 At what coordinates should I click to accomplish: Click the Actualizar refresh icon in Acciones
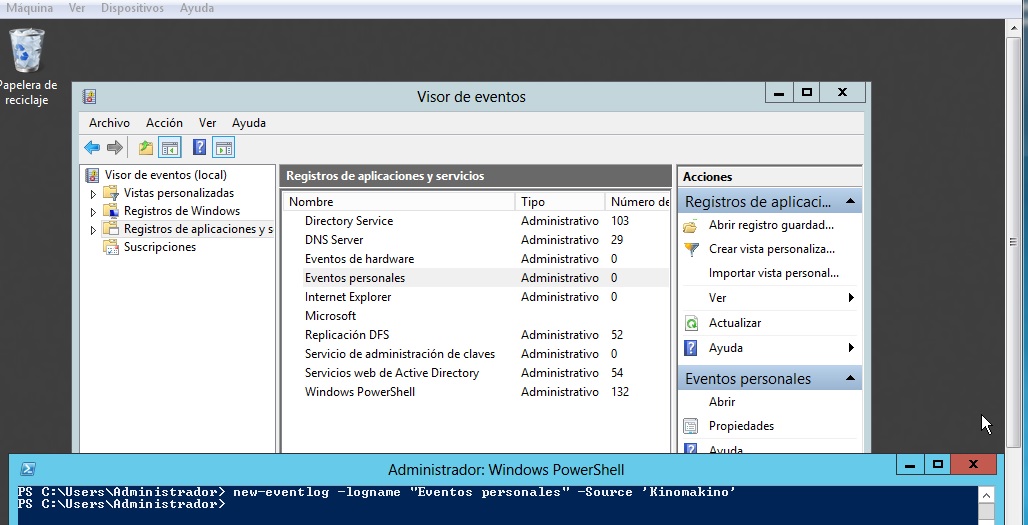point(690,323)
